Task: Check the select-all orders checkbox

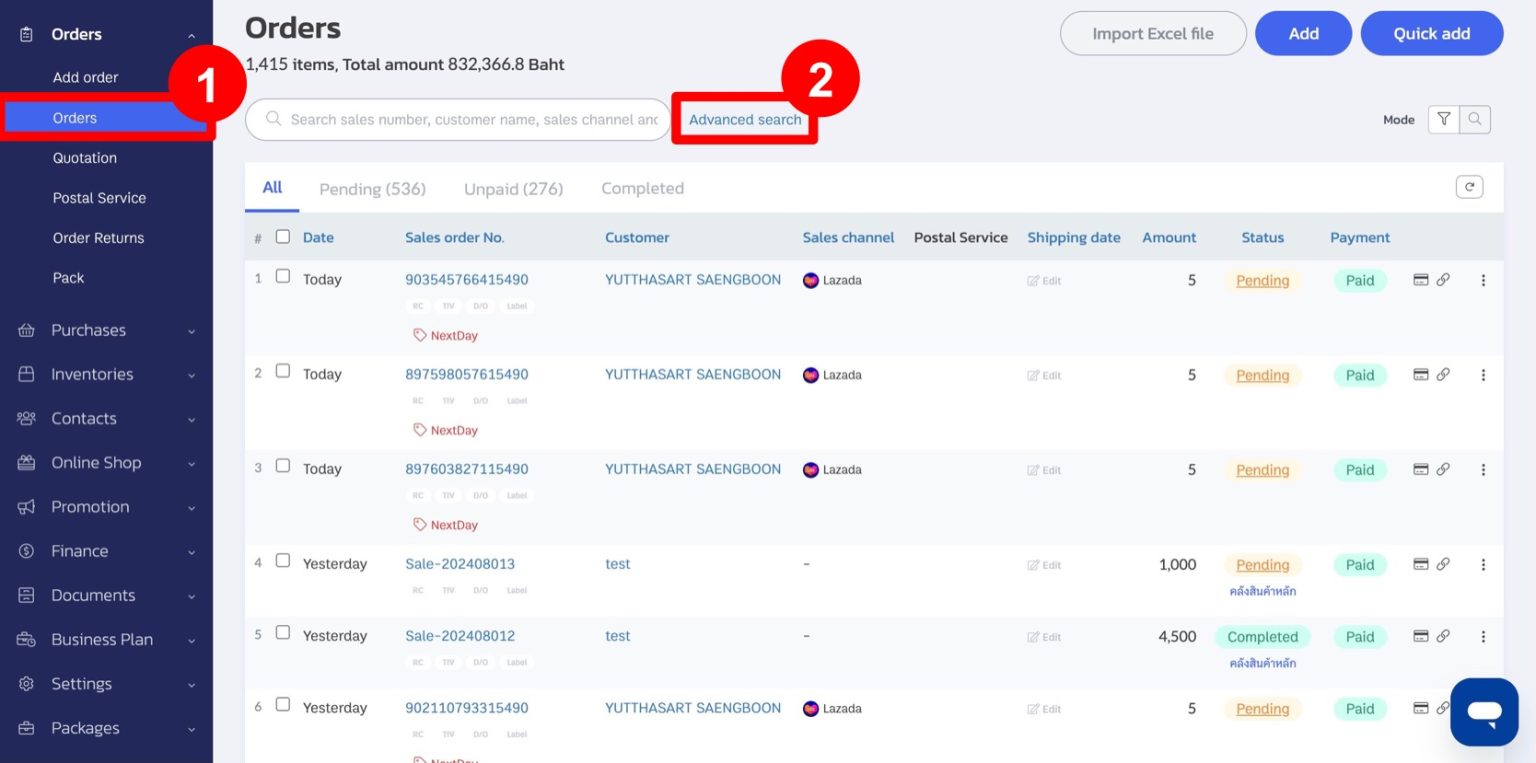Action: (x=283, y=237)
